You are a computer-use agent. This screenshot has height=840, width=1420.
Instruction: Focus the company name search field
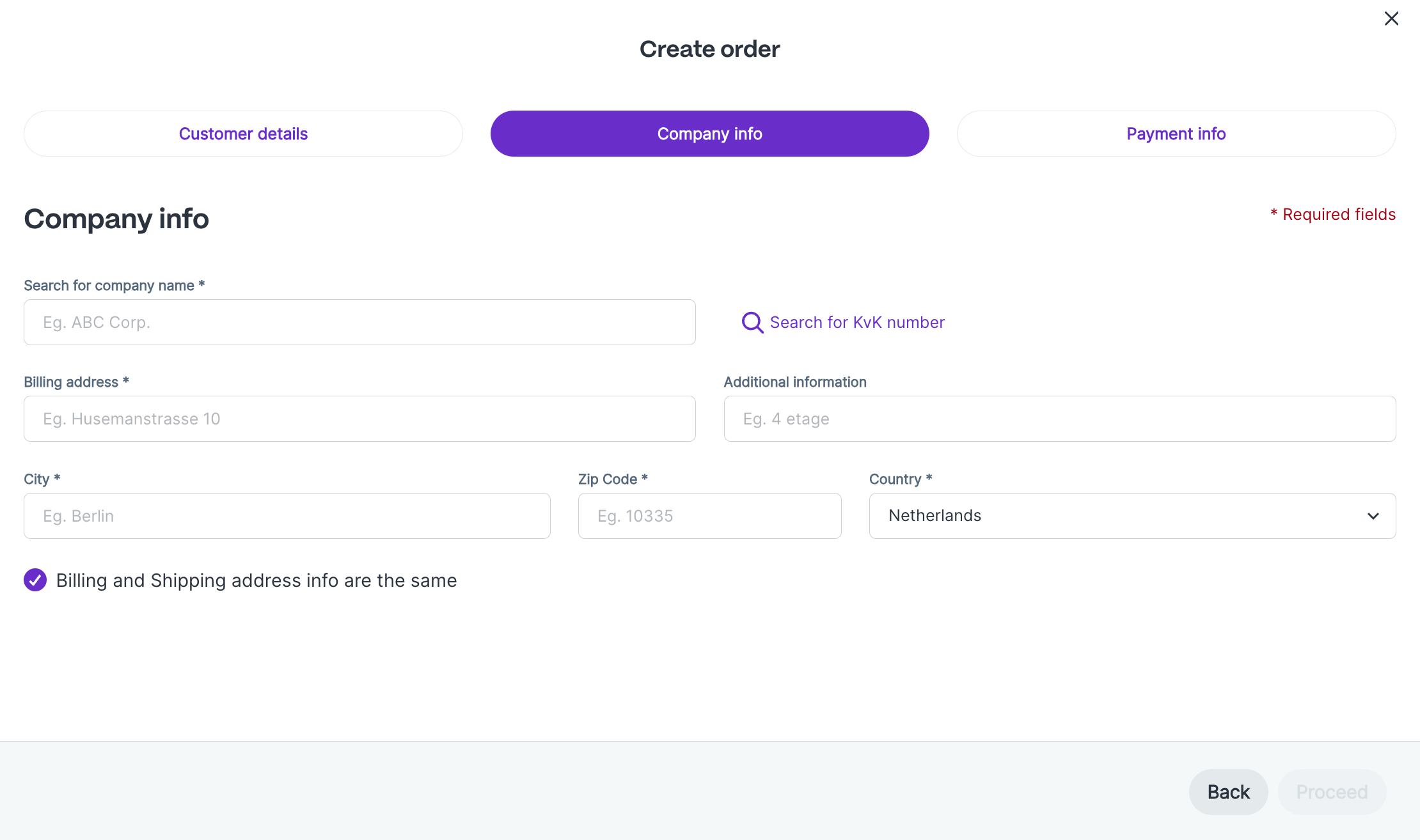point(359,322)
